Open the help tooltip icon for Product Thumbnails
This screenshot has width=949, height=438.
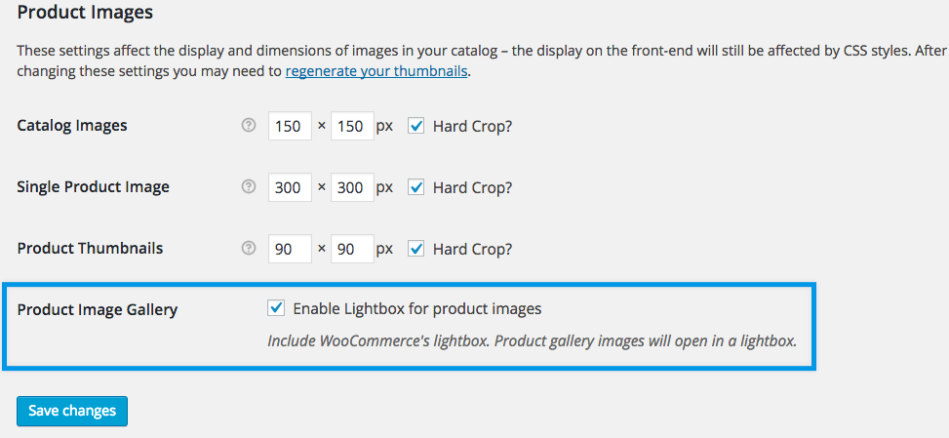tap(248, 249)
